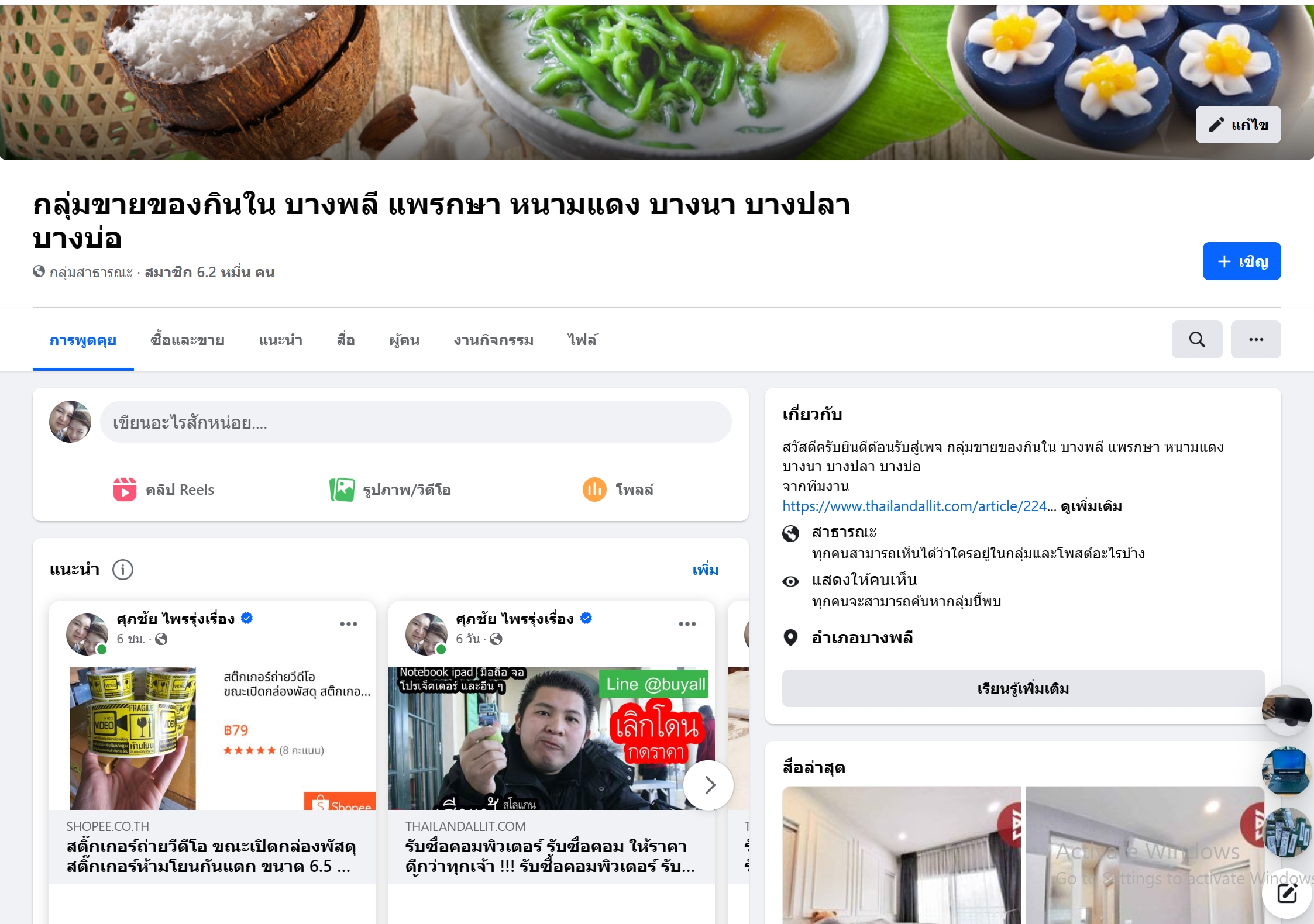Open options menu on รับซื้อคอมพิวเตอร์ post
The height and width of the screenshot is (924, 1314).
[687, 624]
